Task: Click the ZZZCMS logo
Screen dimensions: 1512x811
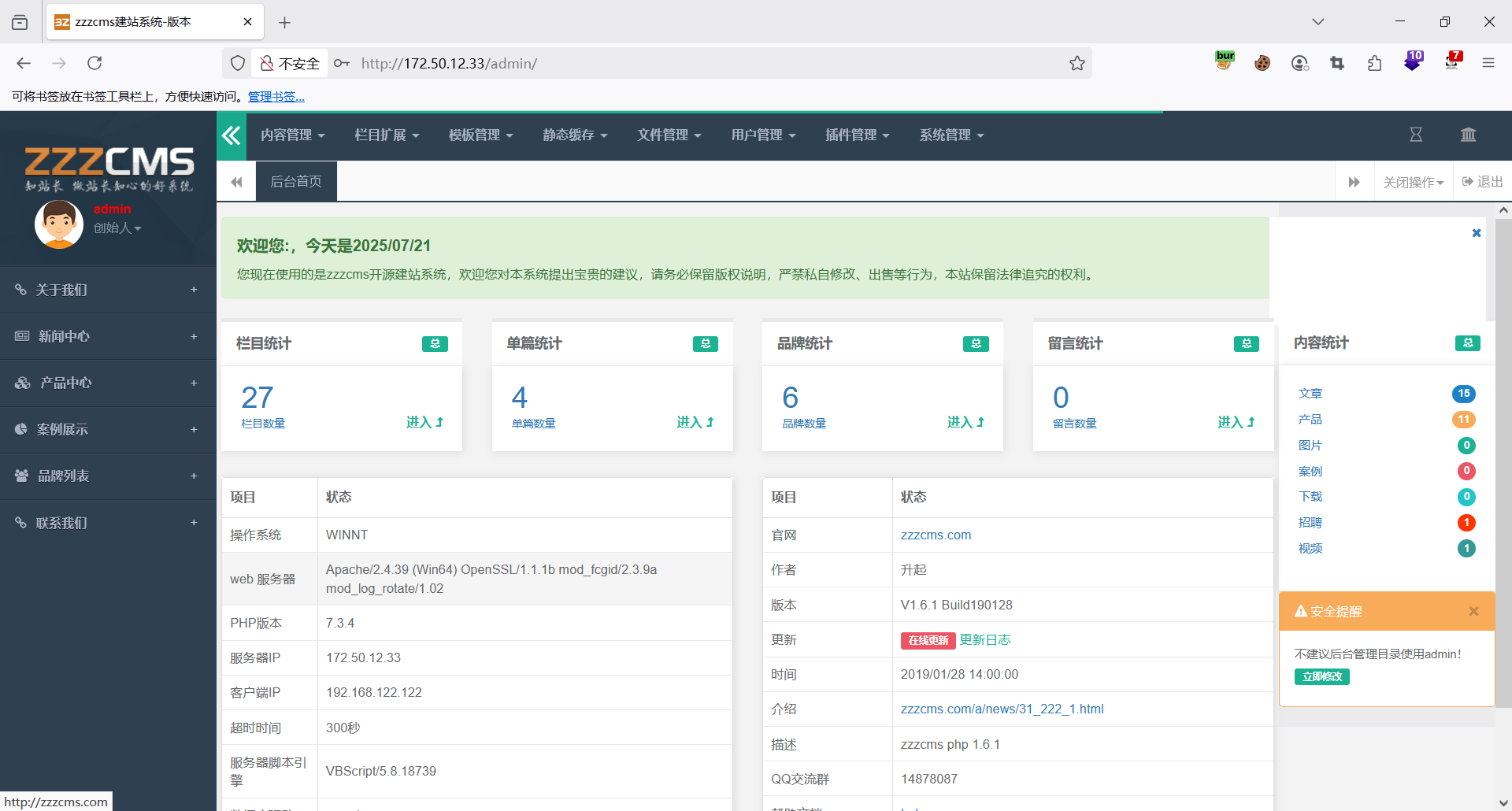Action: pyautogui.click(x=109, y=168)
